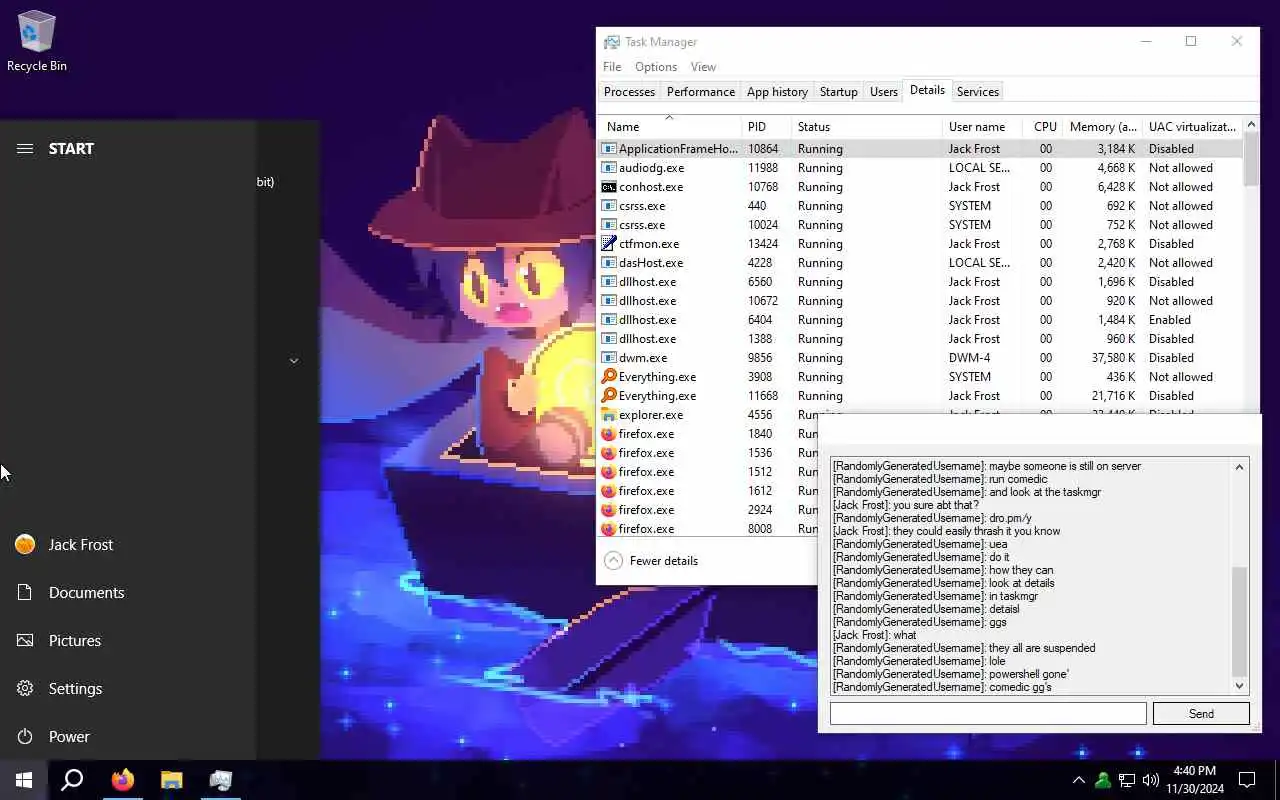
Task: Open Task Manager File menu
Action: pyautogui.click(x=612, y=67)
